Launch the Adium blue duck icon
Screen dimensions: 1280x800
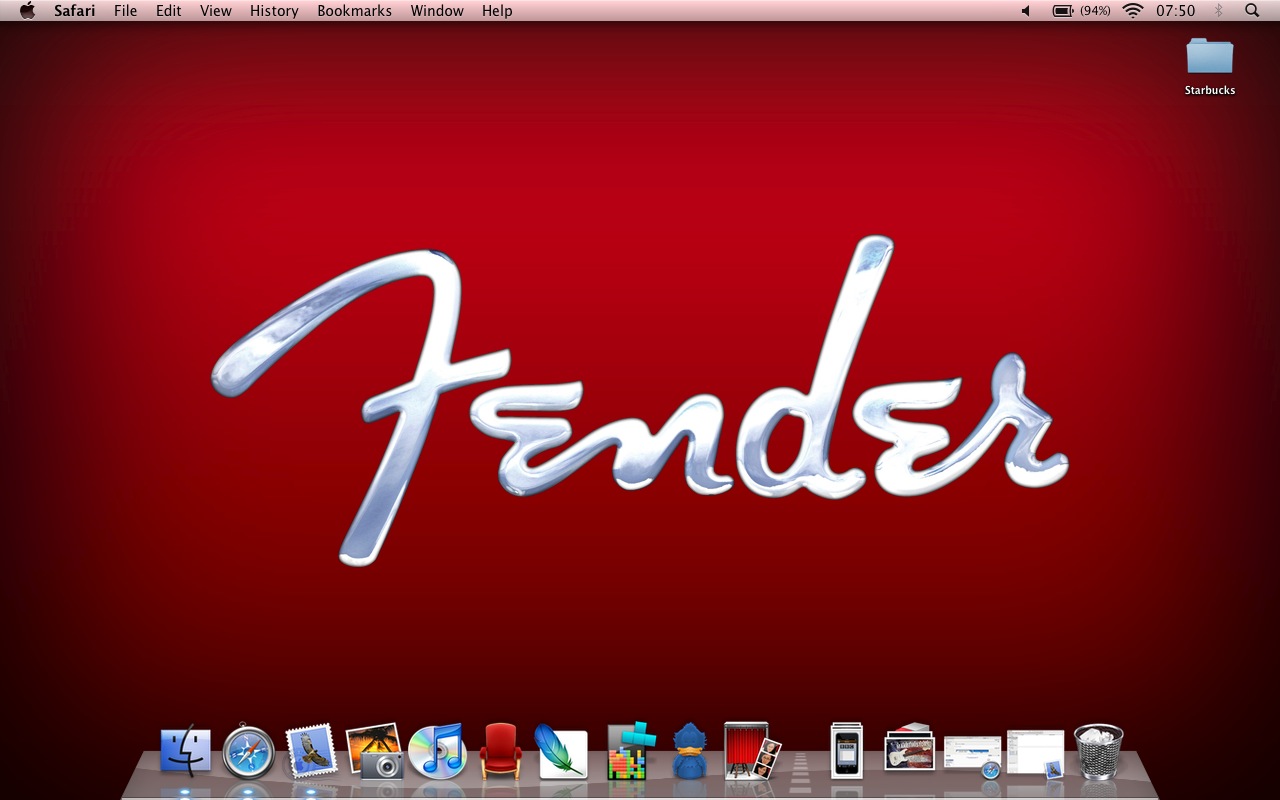[x=689, y=752]
